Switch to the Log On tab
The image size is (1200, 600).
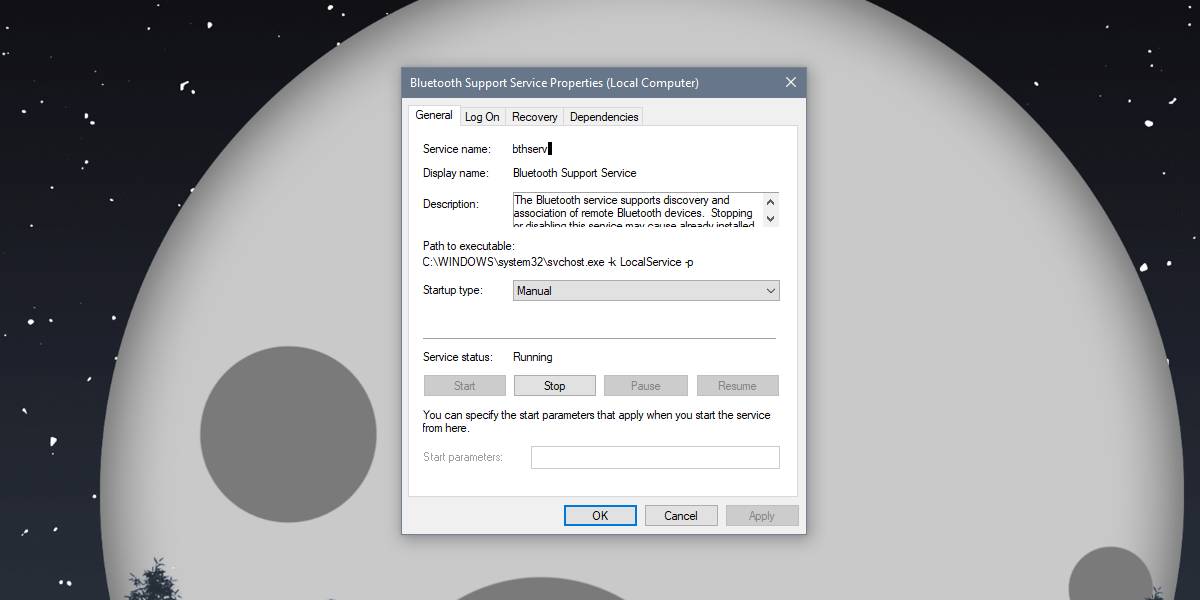point(482,116)
